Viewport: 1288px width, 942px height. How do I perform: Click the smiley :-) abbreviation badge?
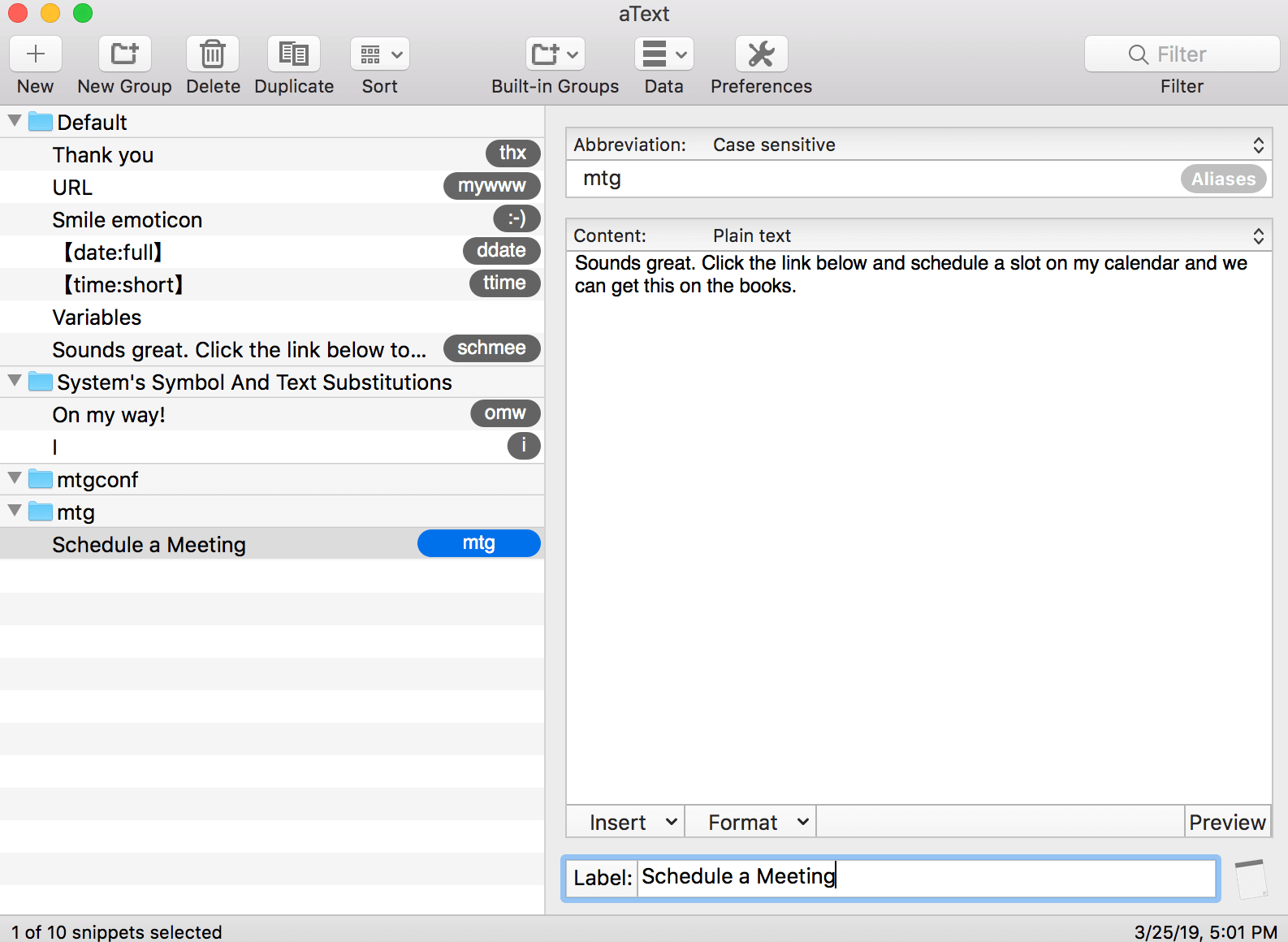[x=517, y=218]
